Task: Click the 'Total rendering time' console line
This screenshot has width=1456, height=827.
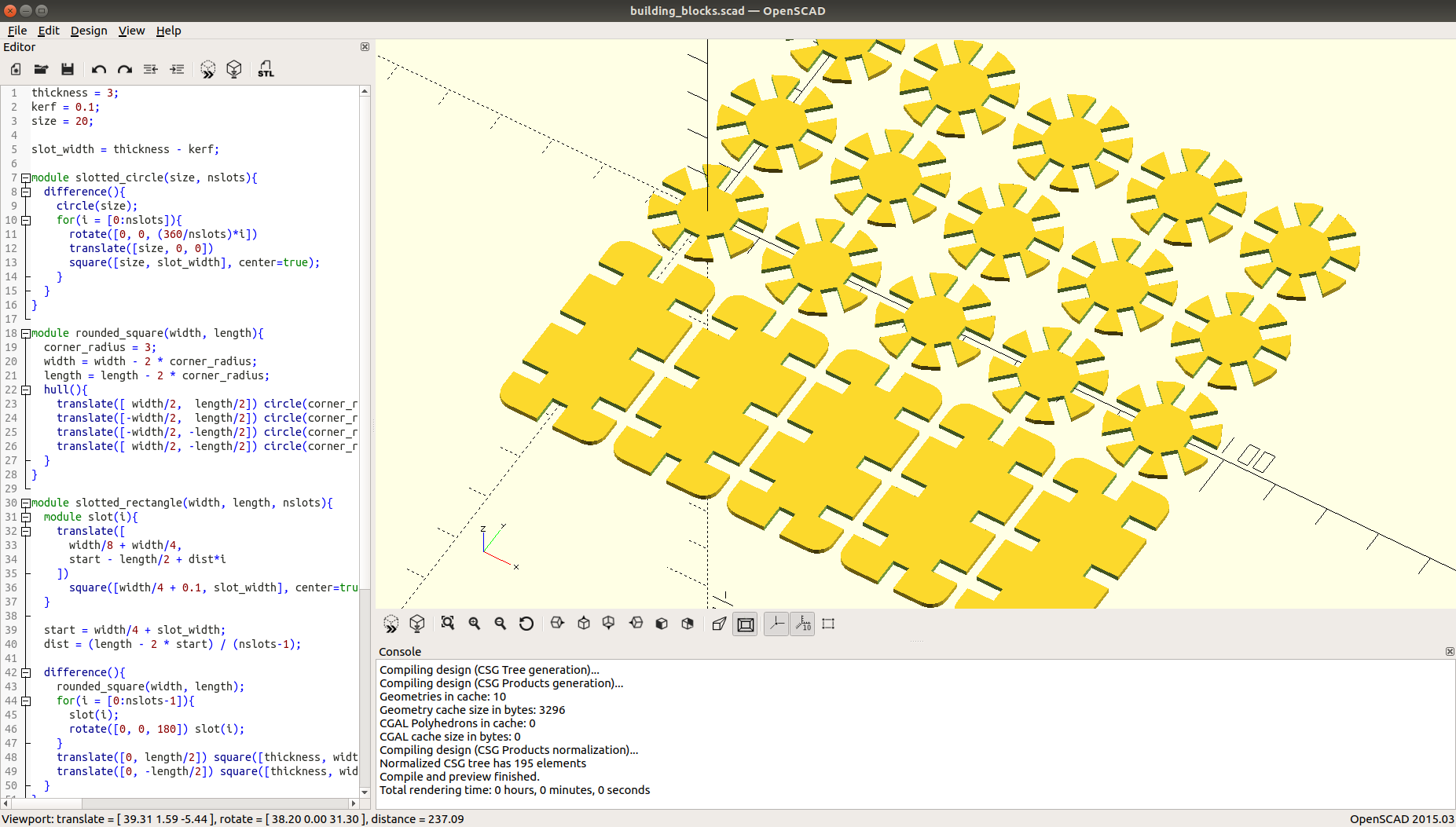Action: tap(515, 790)
